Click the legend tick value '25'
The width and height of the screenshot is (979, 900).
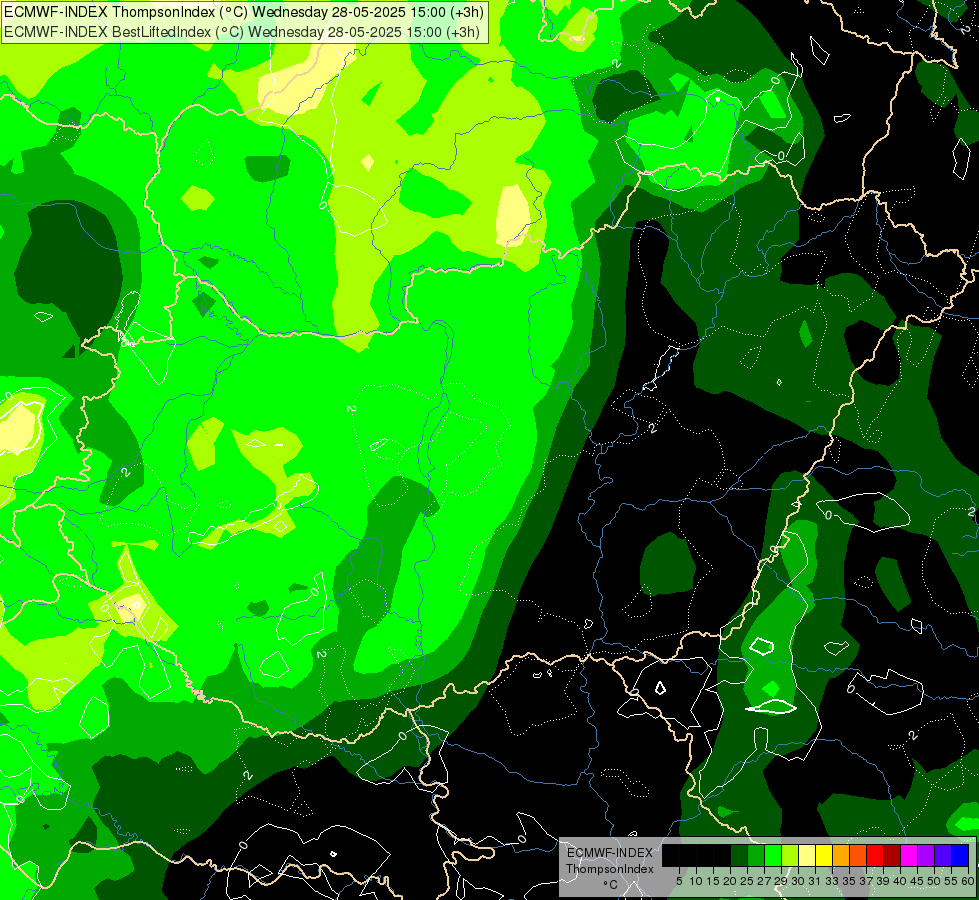[x=747, y=881]
